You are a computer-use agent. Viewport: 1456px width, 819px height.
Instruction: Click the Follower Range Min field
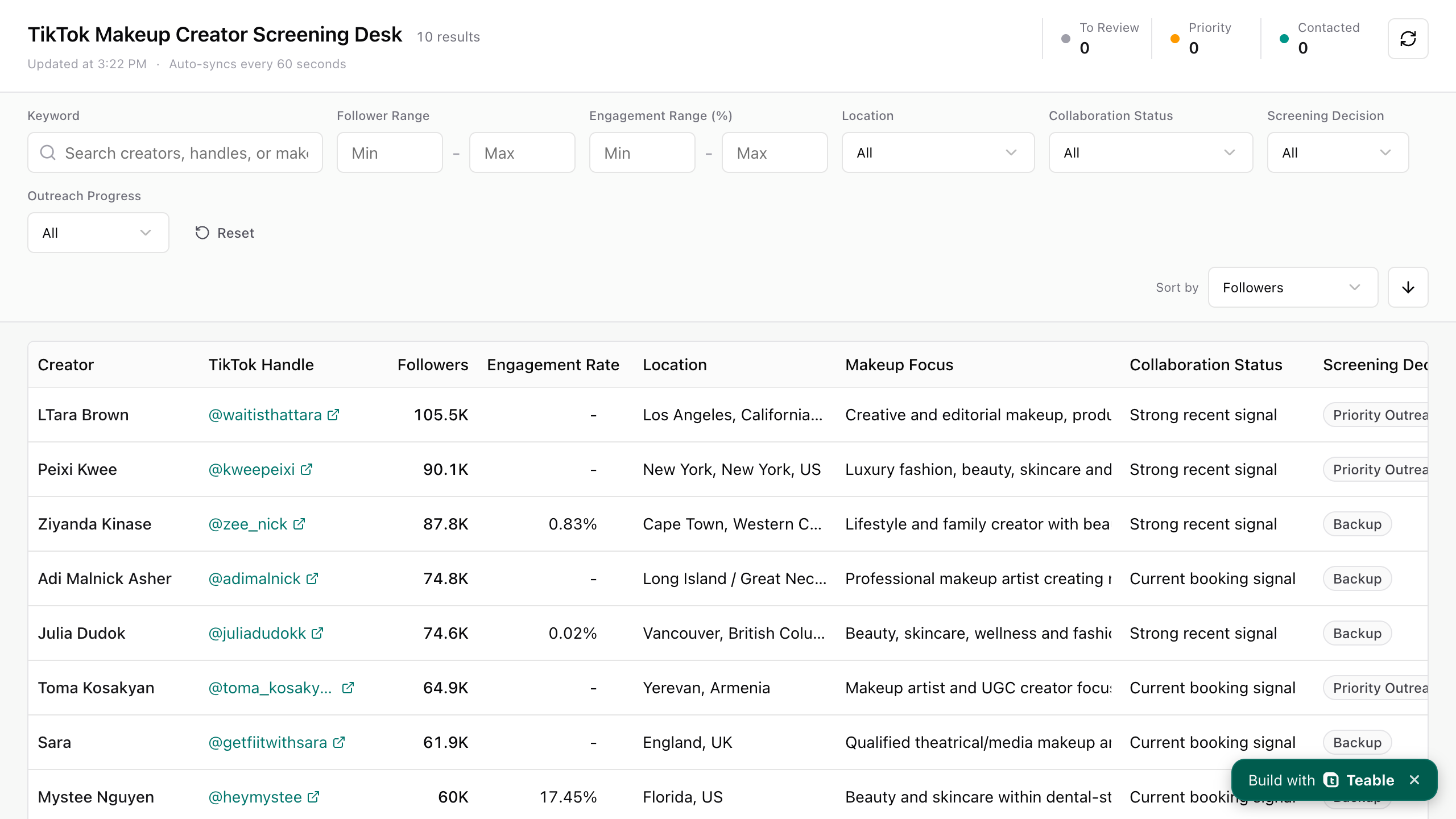[390, 152]
